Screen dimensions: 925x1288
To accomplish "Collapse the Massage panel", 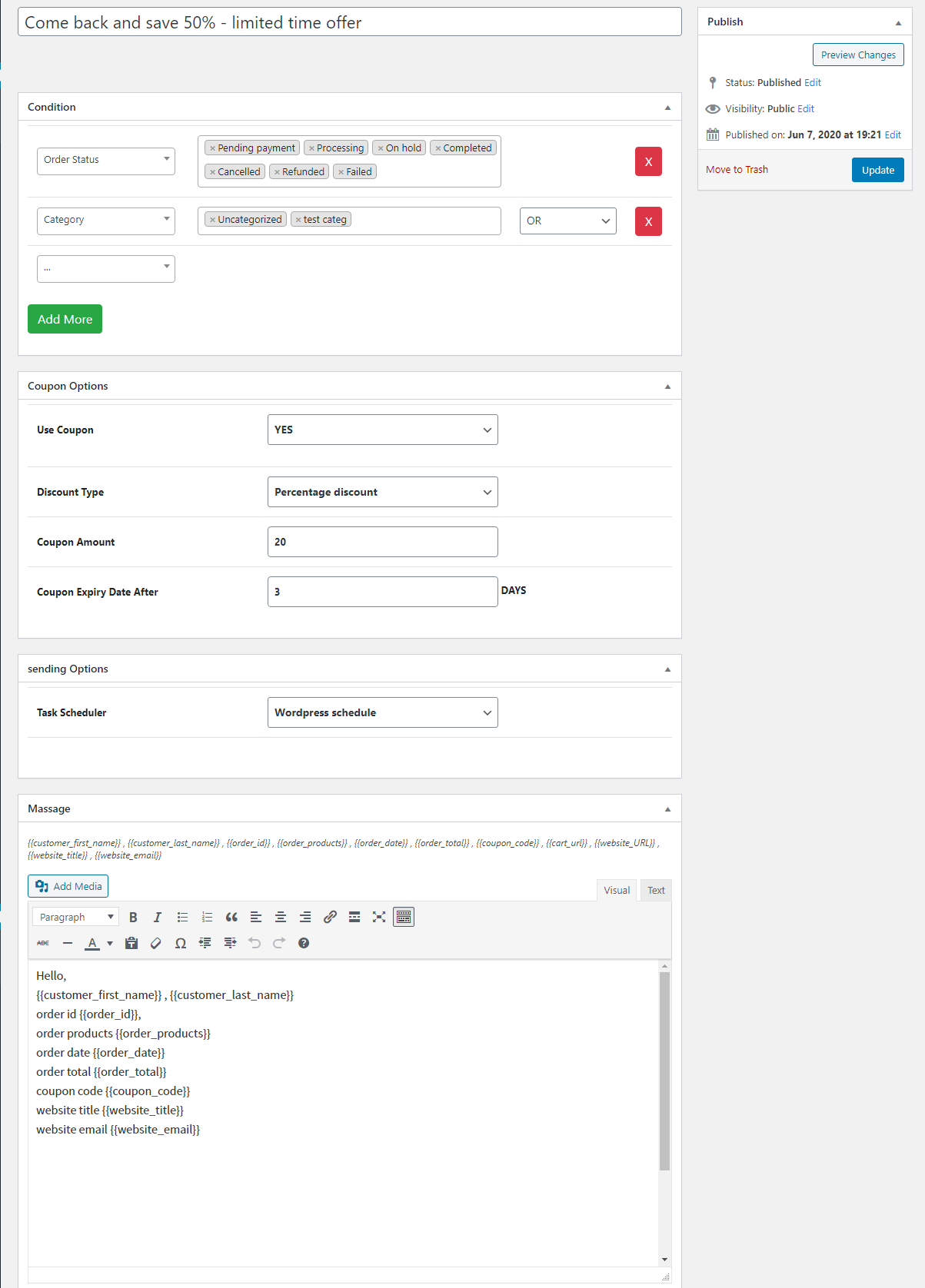I will coord(667,809).
